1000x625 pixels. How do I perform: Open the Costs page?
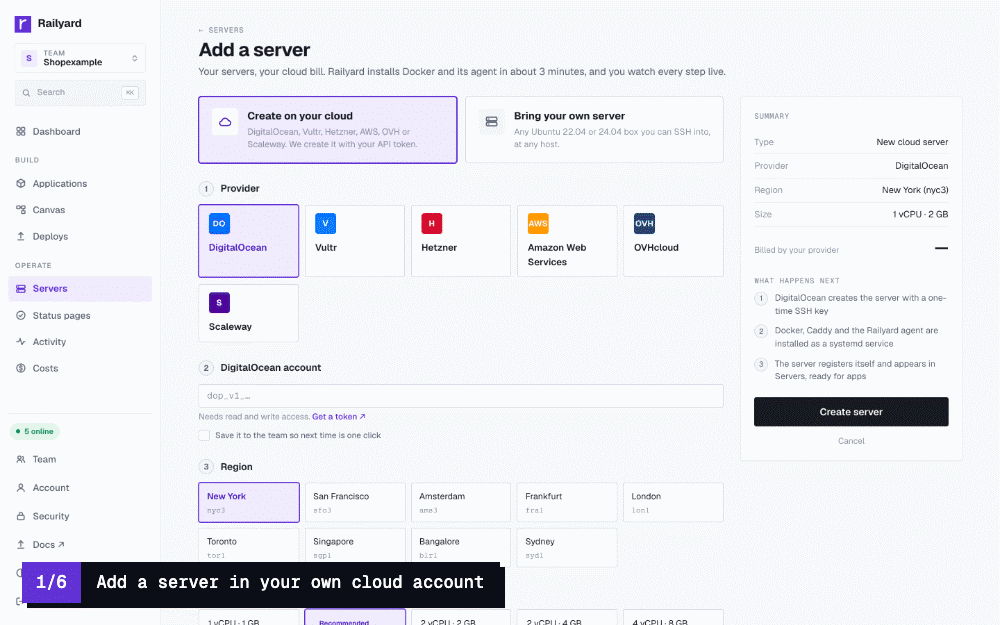coord(80,369)
